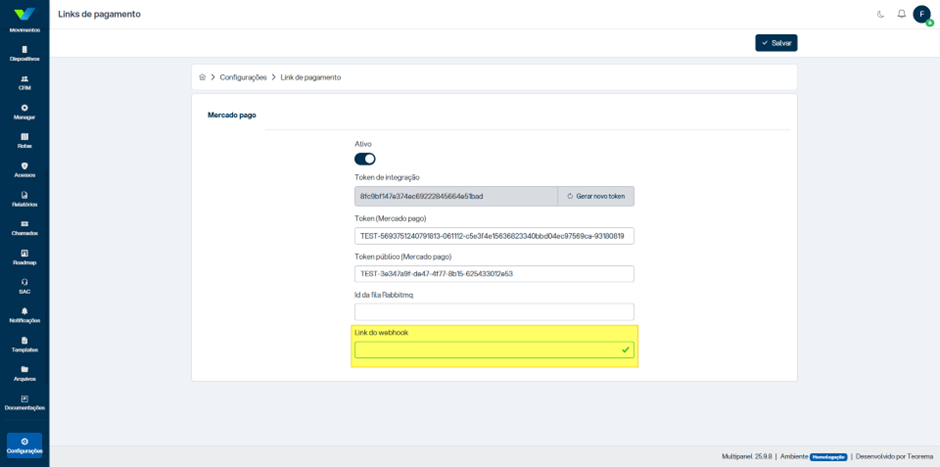940x467 pixels.
Task: Click Gerar novo token button
Action: point(596,196)
